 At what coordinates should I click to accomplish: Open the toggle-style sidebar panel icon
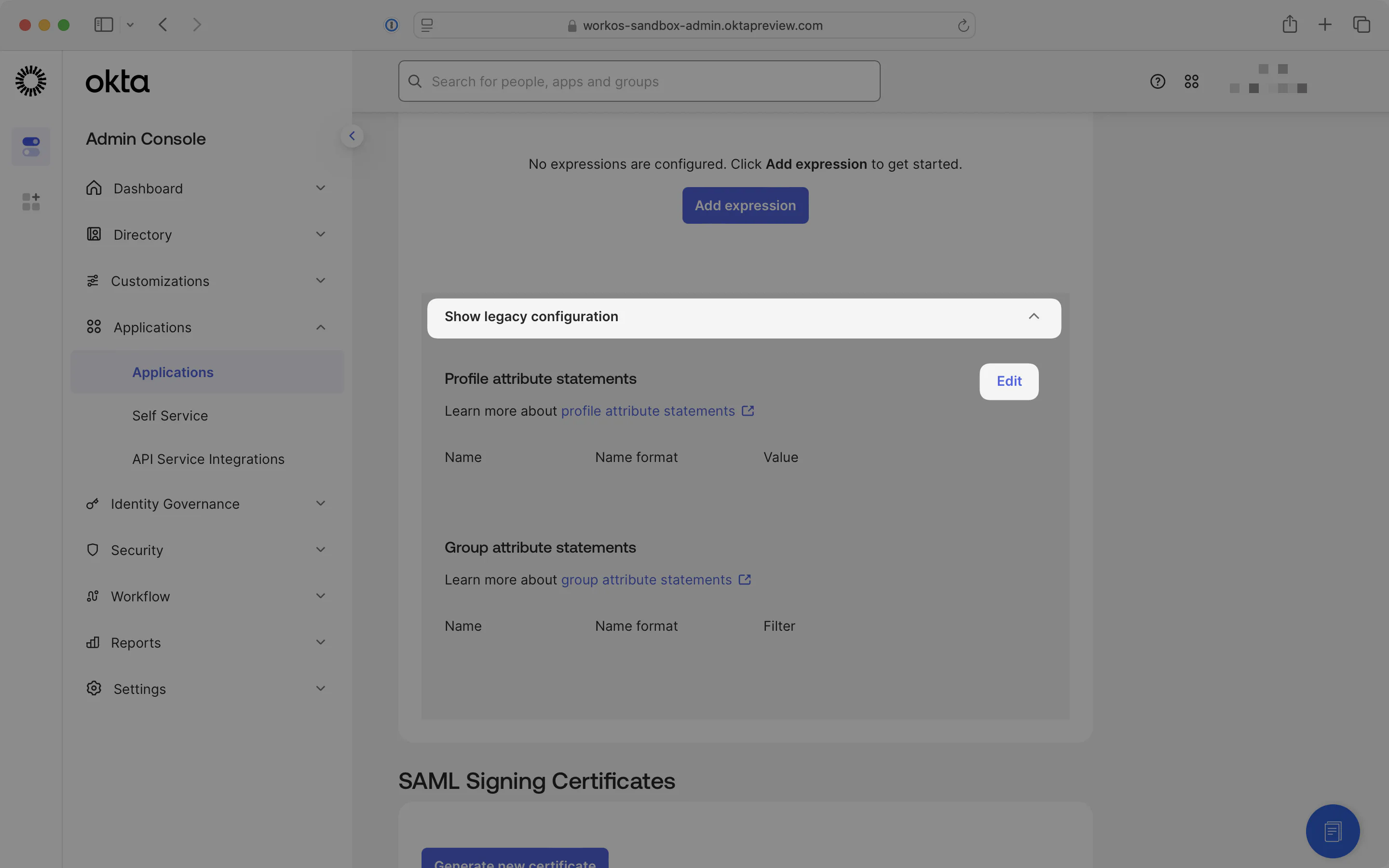[31, 147]
